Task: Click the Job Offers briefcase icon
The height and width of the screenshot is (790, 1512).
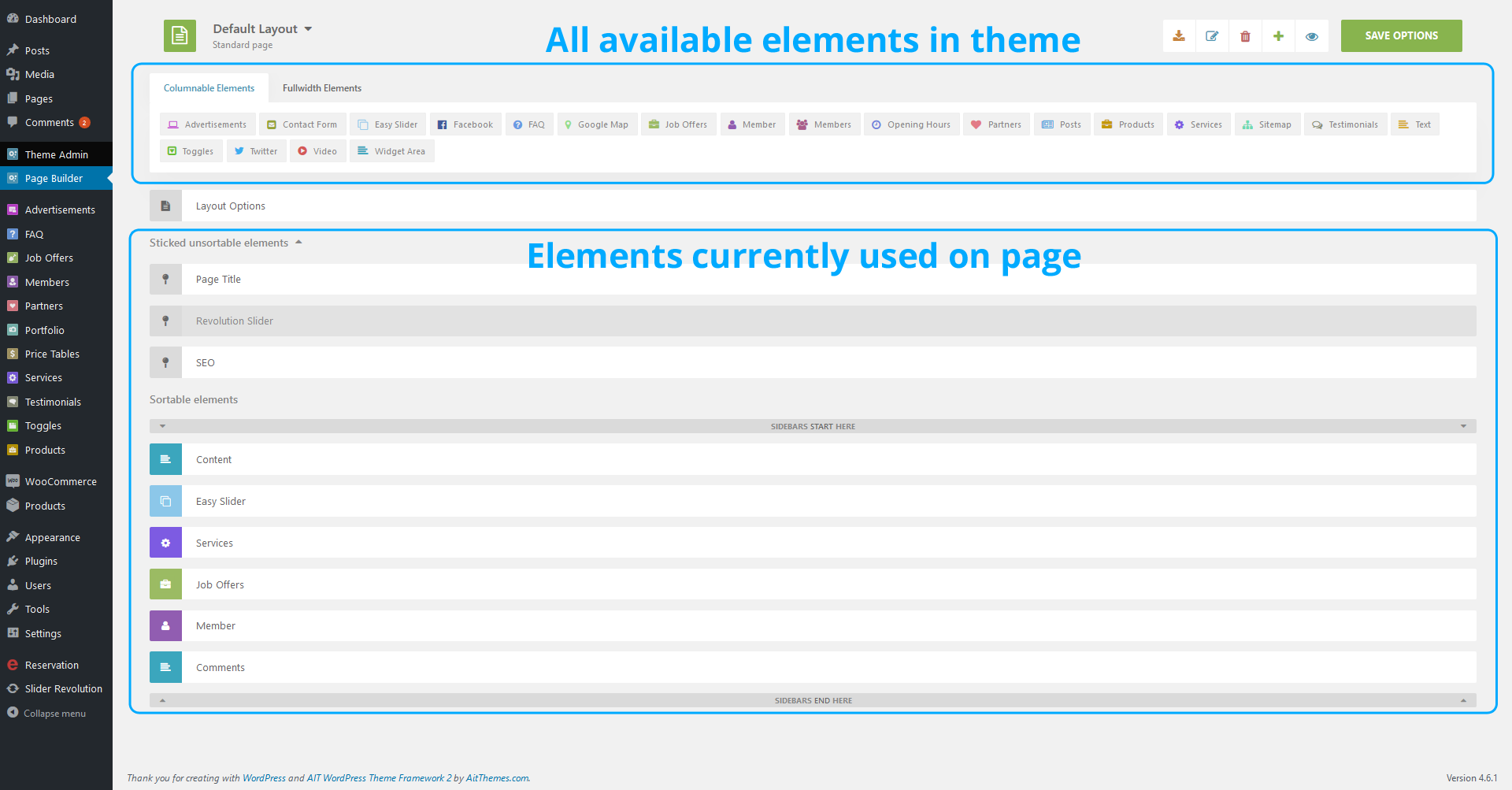Action: pyautogui.click(x=165, y=584)
